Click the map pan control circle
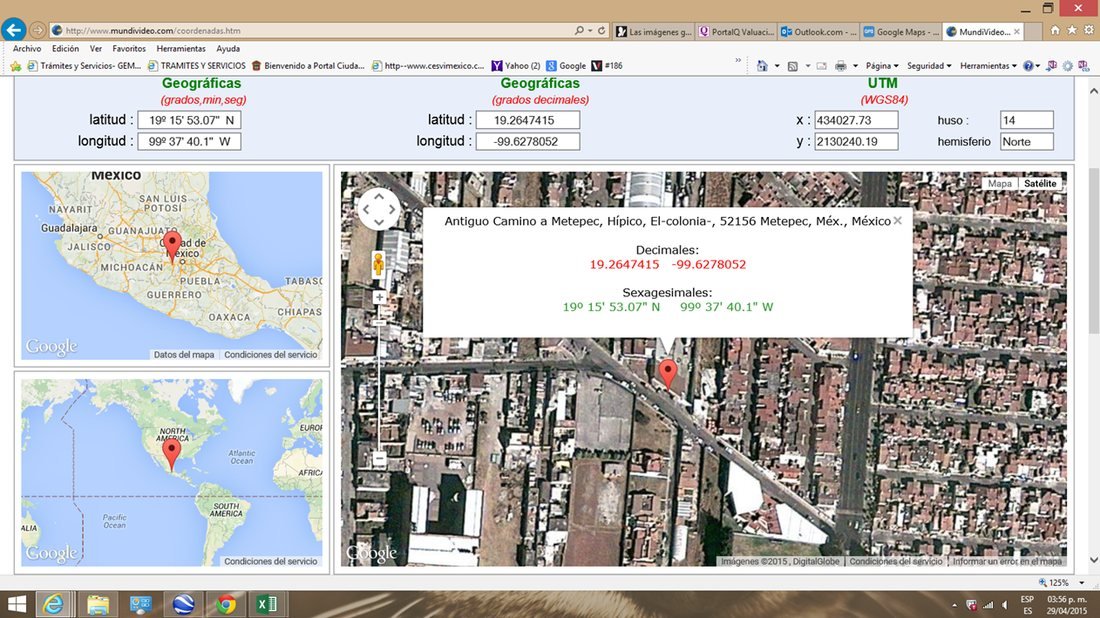 (x=379, y=208)
